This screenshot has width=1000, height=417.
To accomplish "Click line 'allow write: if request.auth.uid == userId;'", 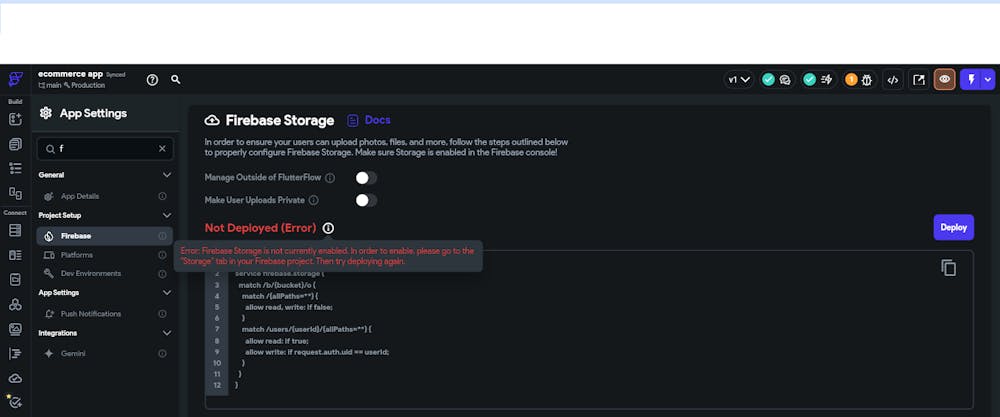I will click(317, 352).
